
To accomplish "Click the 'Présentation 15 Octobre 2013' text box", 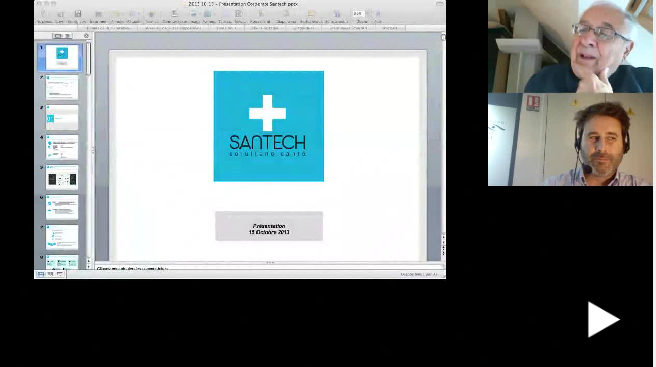I will tap(269, 226).
